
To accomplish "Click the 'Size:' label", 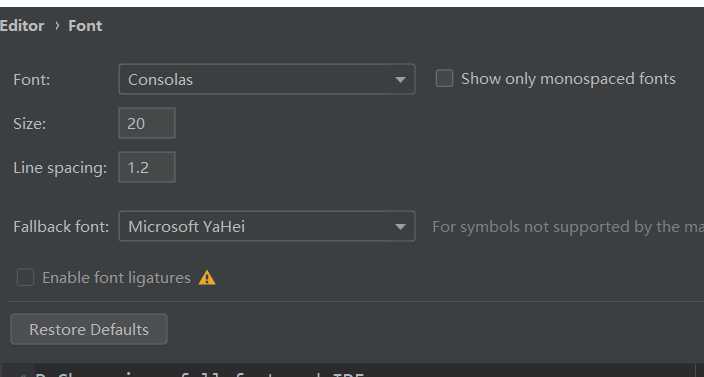I will click(x=30, y=123).
